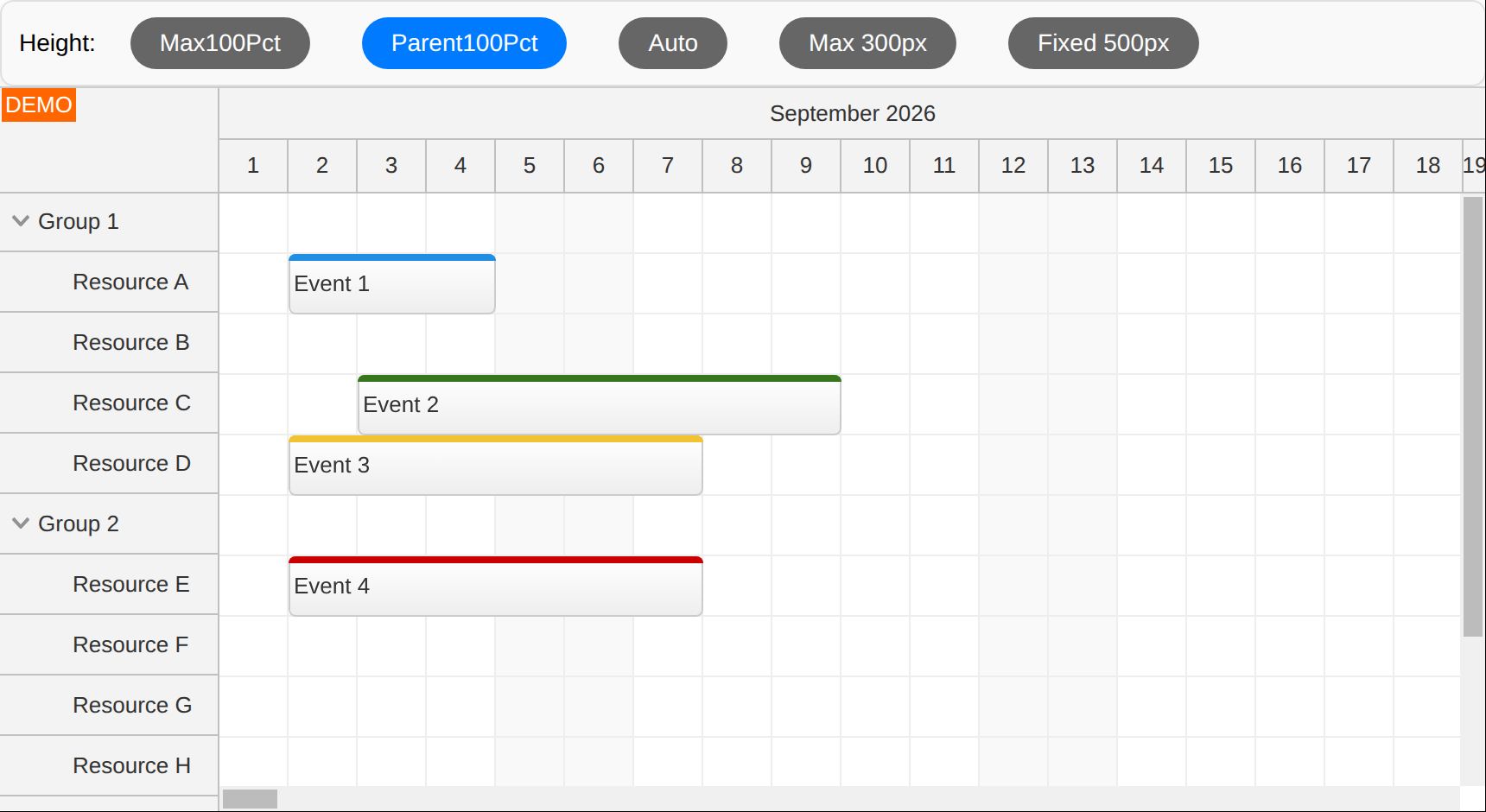Select Max100Pct height option

click(x=220, y=43)
